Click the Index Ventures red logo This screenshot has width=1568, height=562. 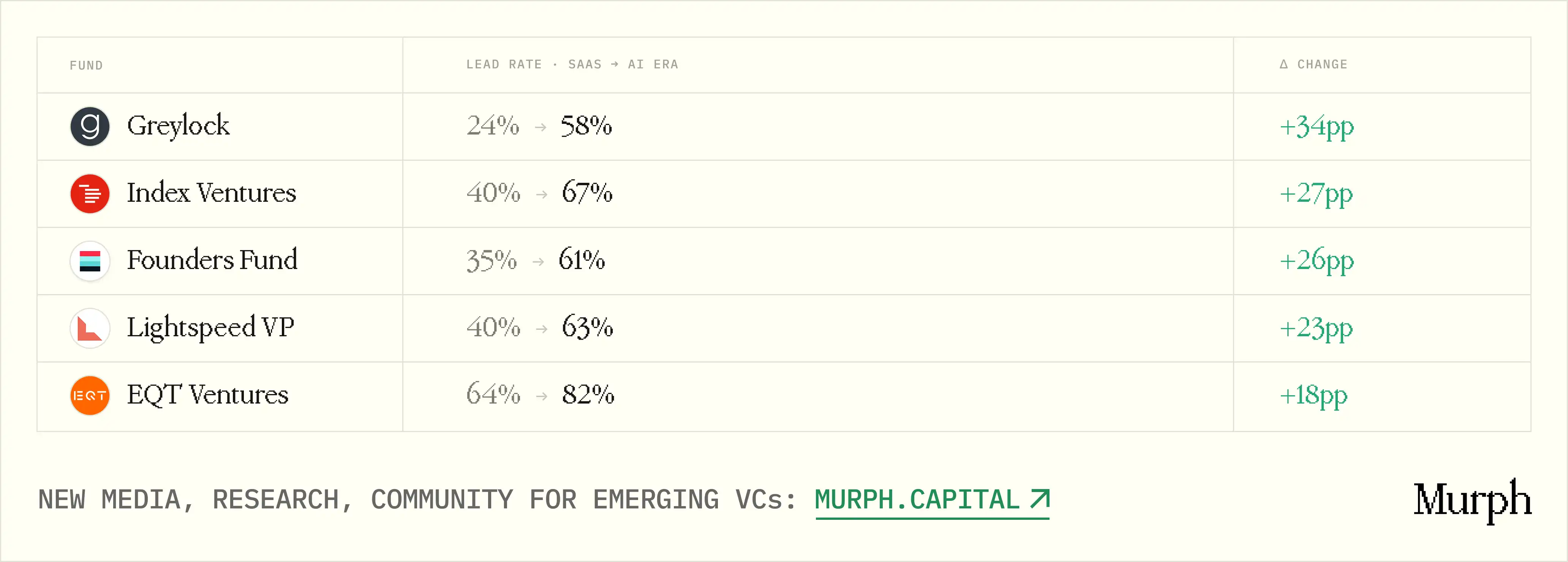(90, 194)
